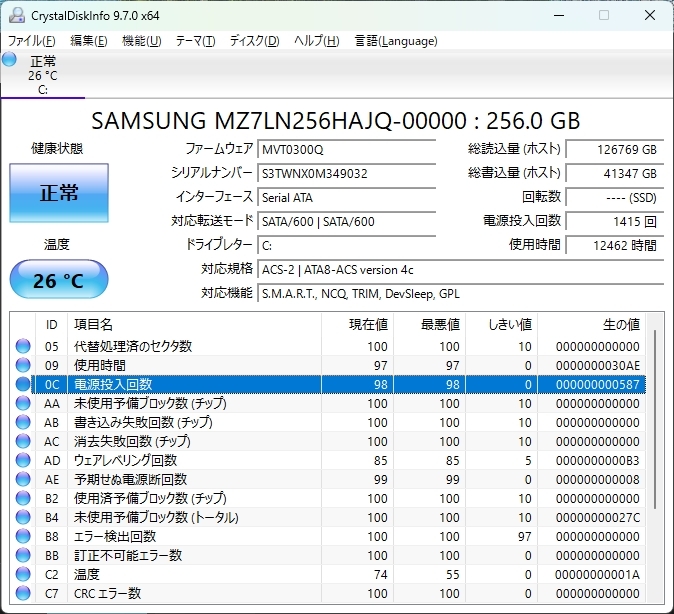Open the テーマ(T) menu
This screenshot has width=674, height=614.
coord(196,41)
